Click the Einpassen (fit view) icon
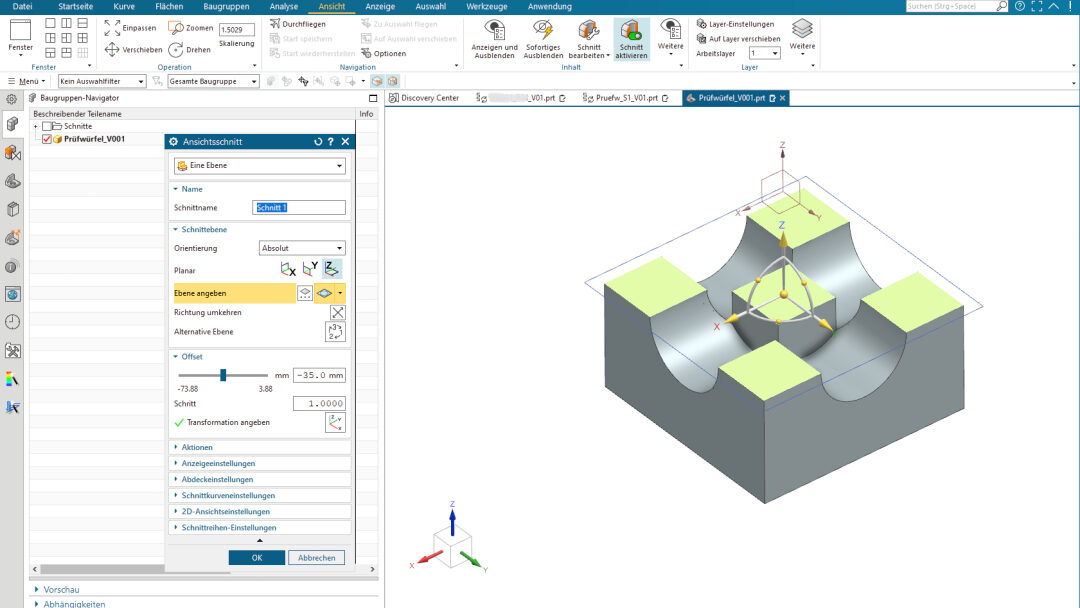 (x=112, y=28)
